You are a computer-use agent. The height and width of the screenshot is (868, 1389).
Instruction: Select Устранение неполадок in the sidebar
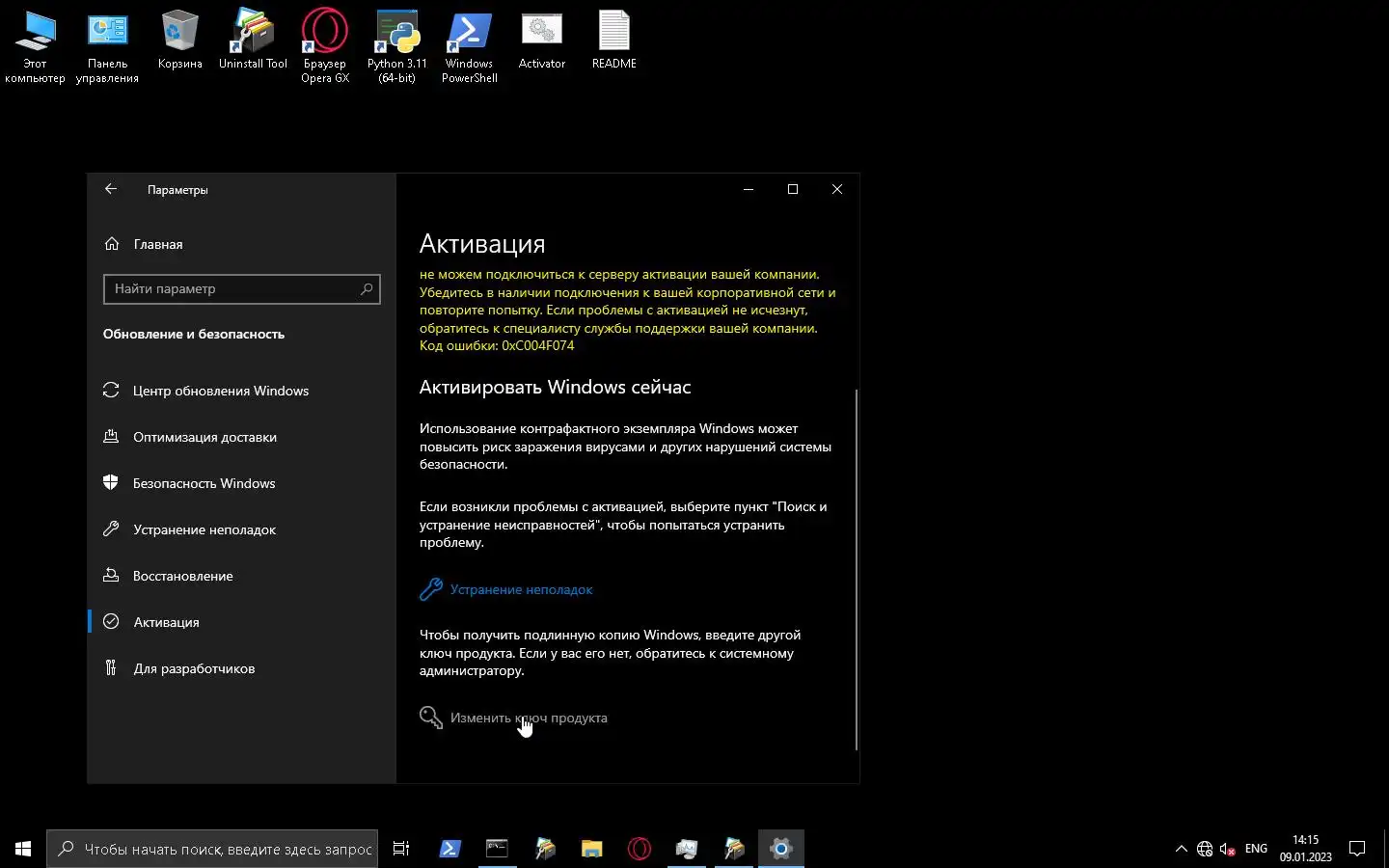[x=241, y=529]
